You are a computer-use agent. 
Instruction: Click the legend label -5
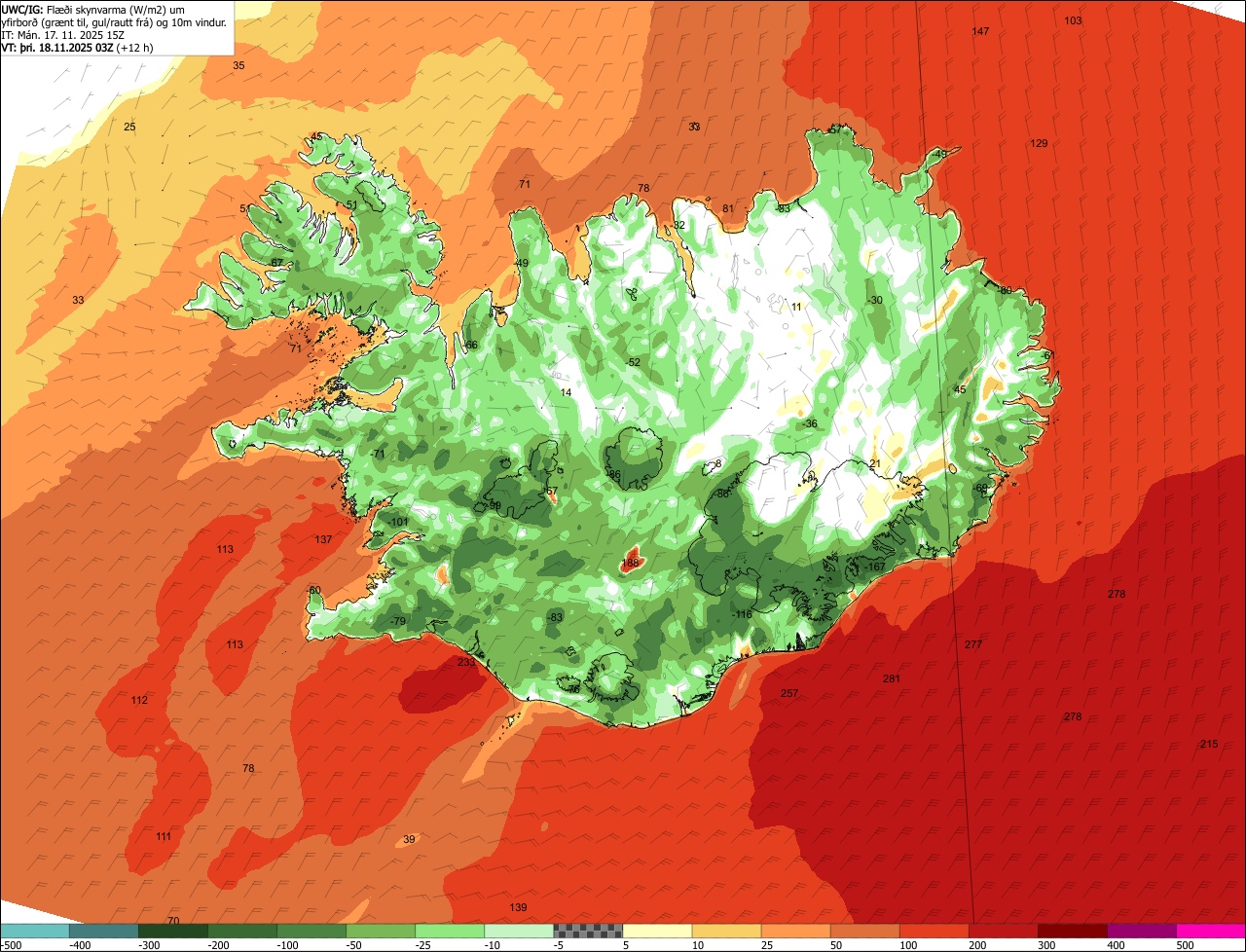click(559, 945)
